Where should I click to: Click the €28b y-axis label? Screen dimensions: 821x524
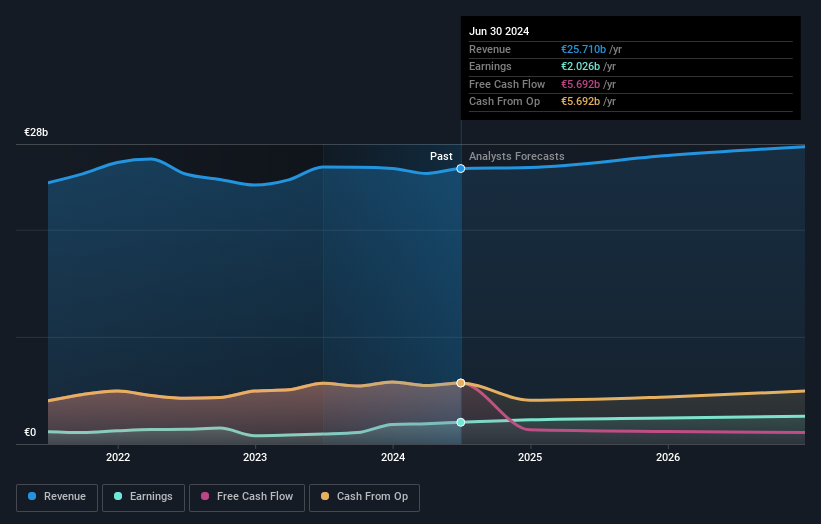[x=36, y=132]
